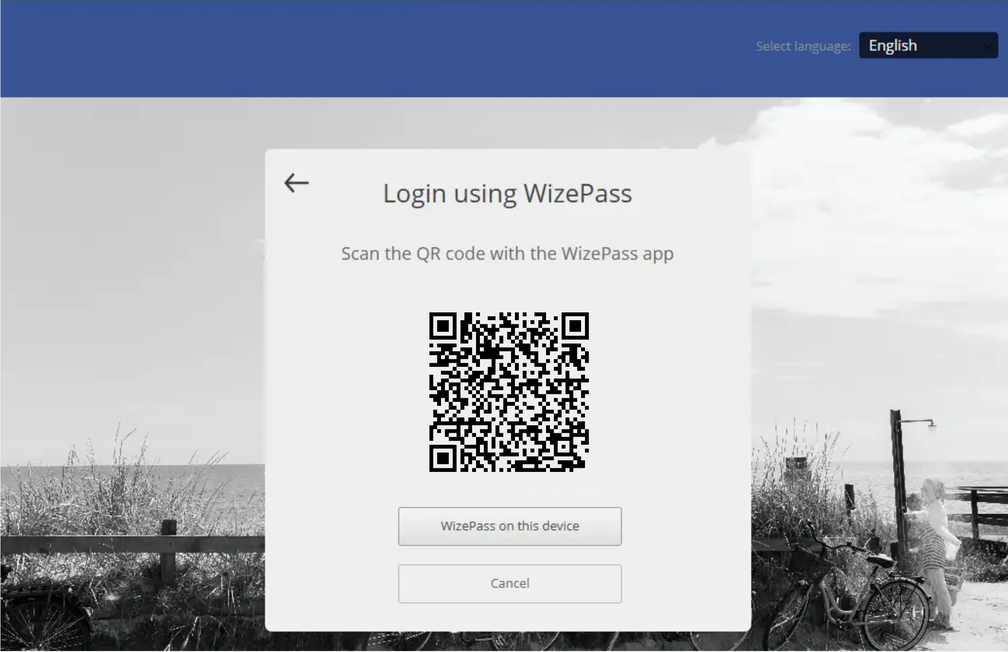Cancel the WizePass login

coord(509,583)
